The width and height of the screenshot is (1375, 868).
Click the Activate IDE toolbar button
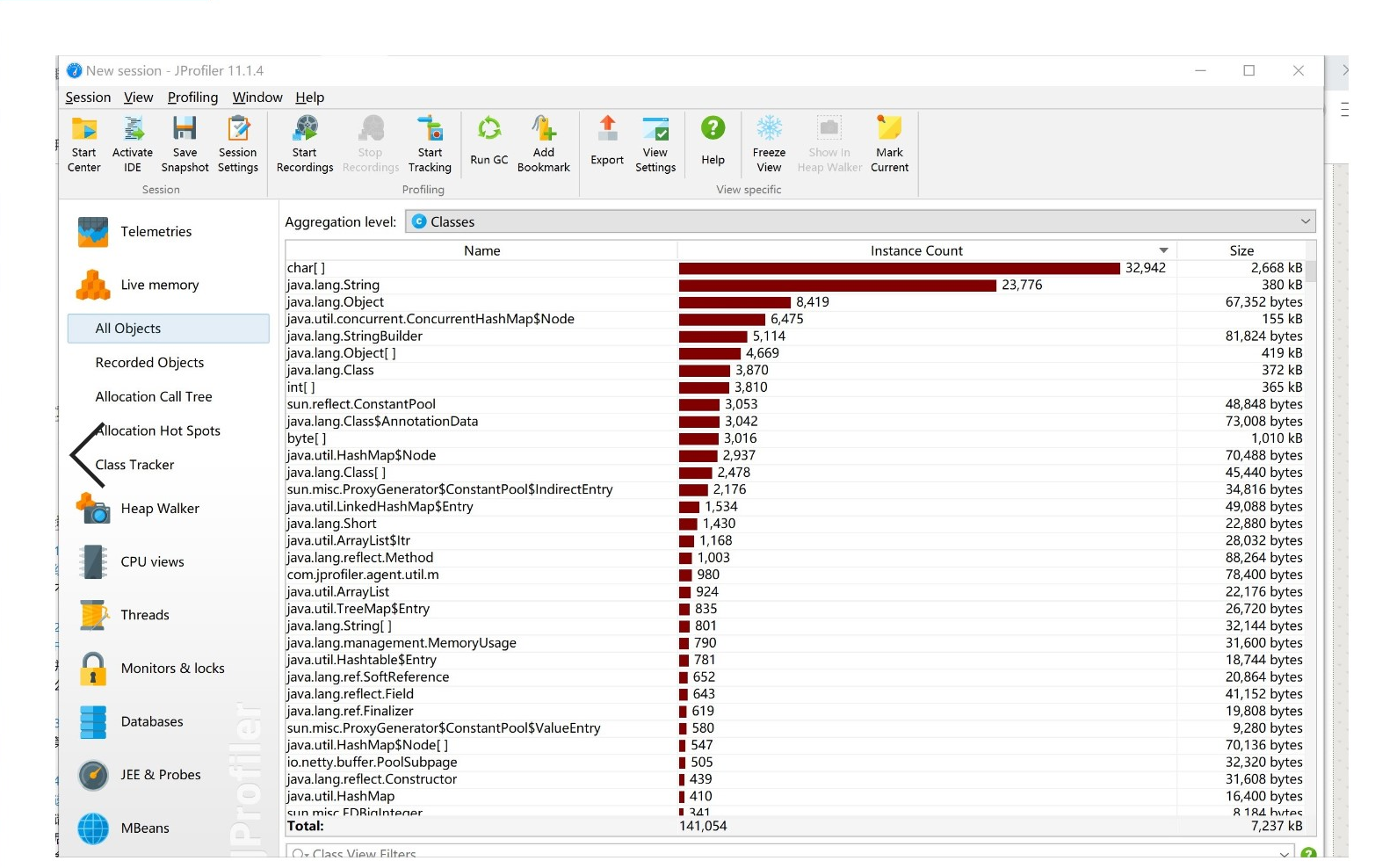[133, 144]
